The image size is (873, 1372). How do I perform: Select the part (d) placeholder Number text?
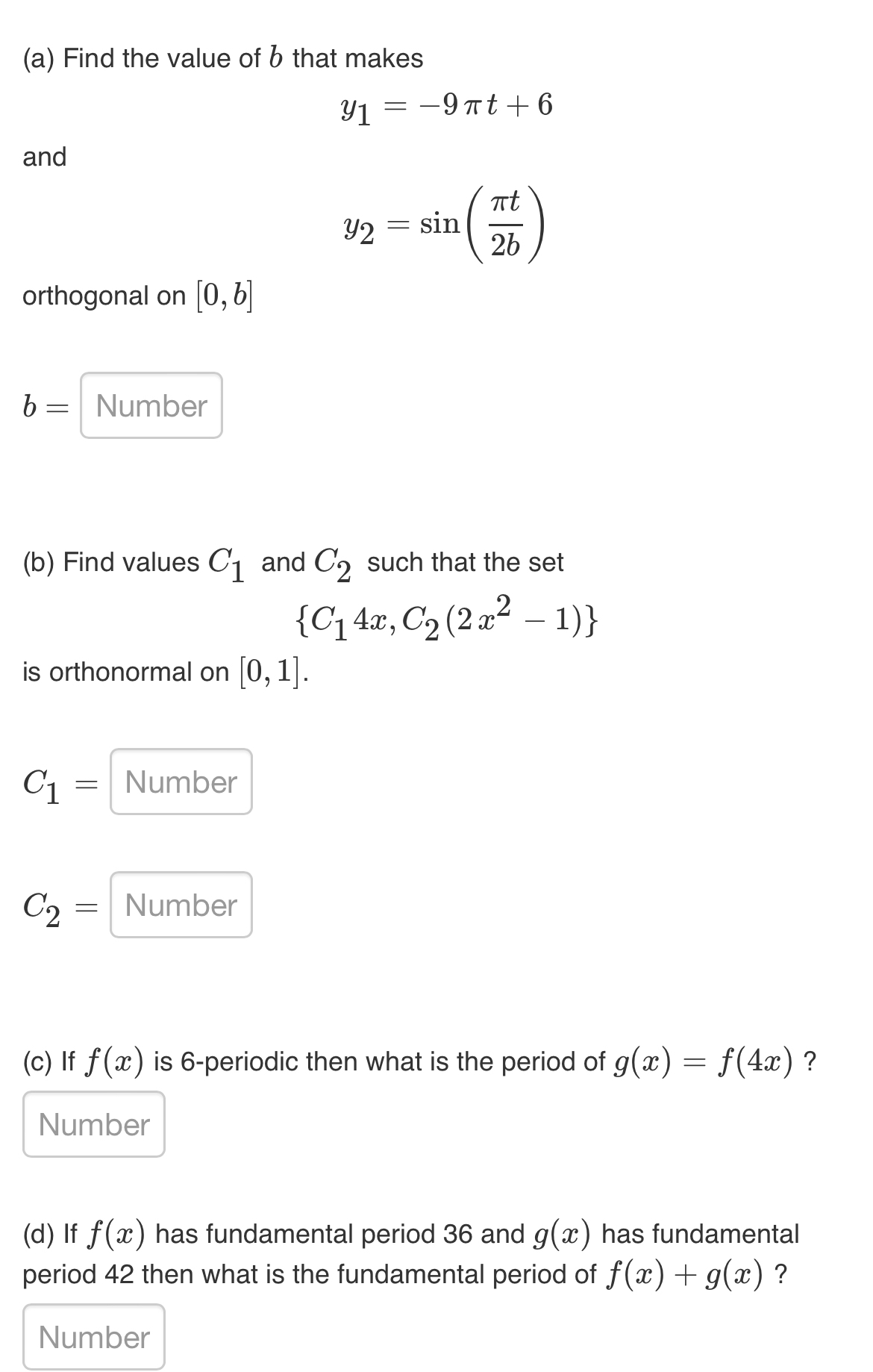pos(93,1337)
